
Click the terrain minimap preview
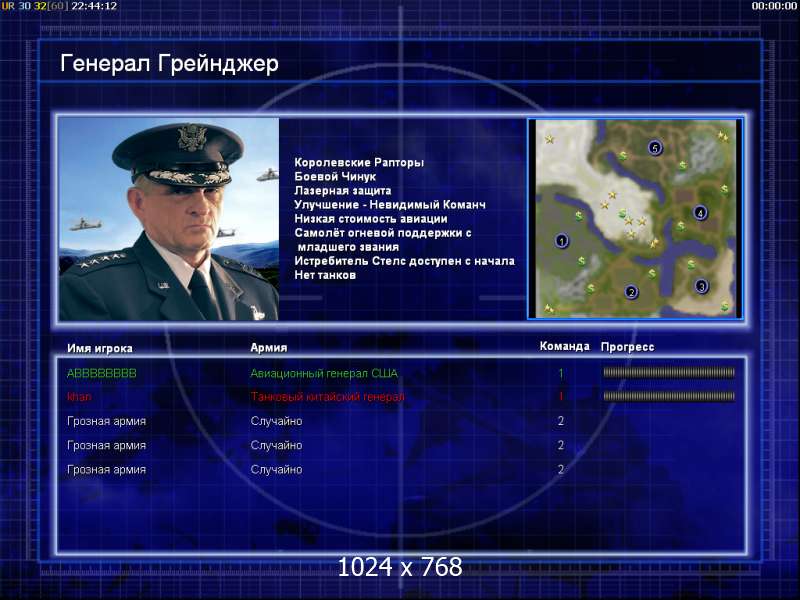click(635, 218)
